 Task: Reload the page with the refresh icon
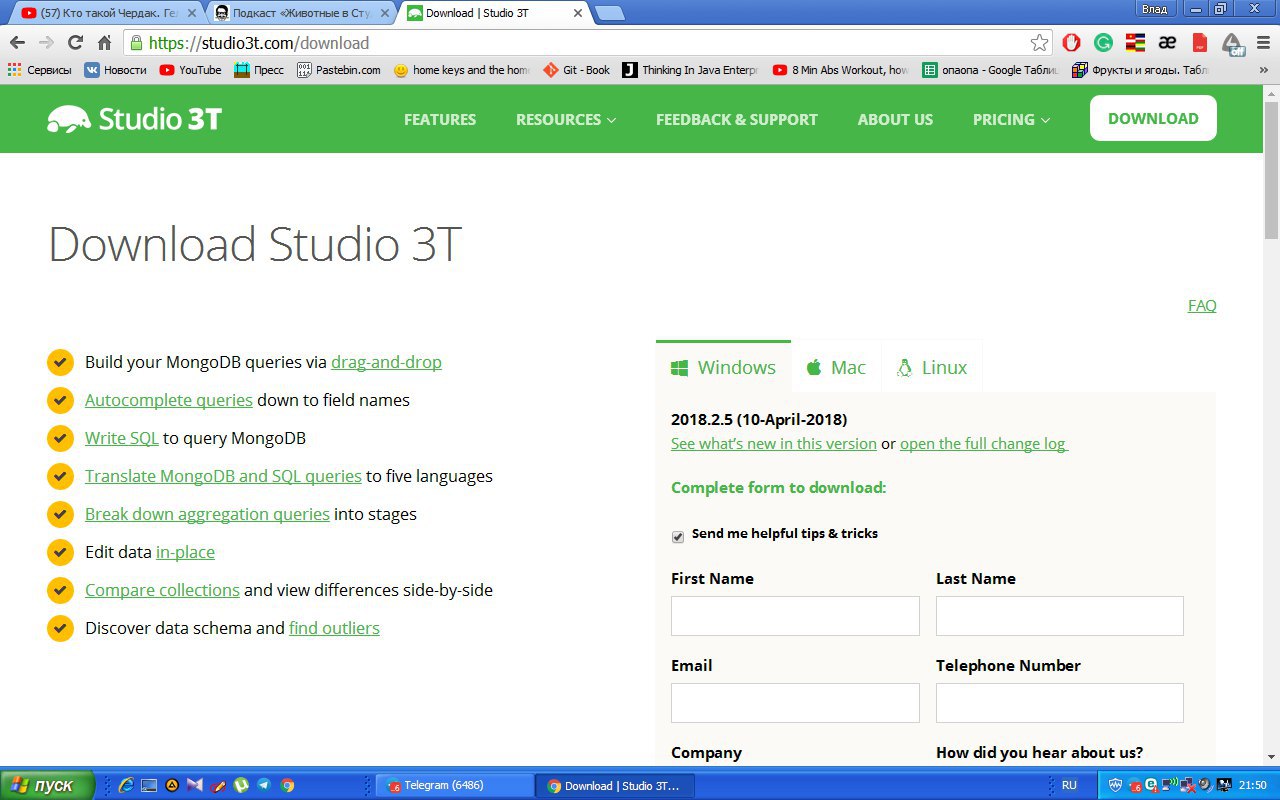75,43
